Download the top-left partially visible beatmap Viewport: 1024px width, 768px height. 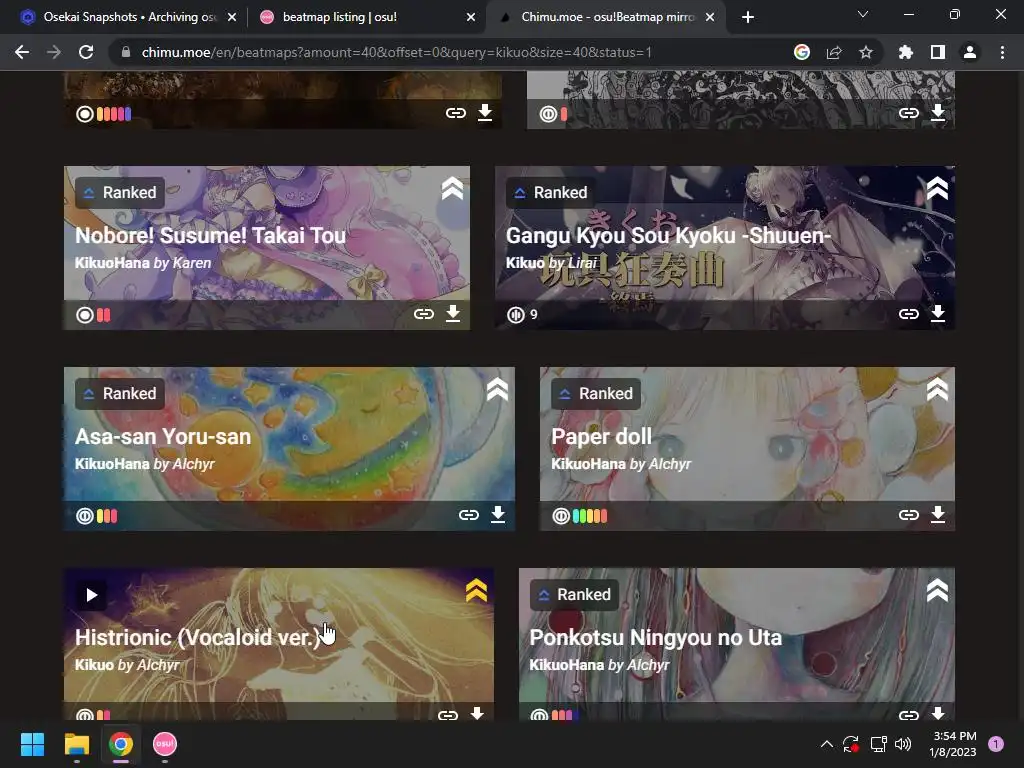(485, 112)
